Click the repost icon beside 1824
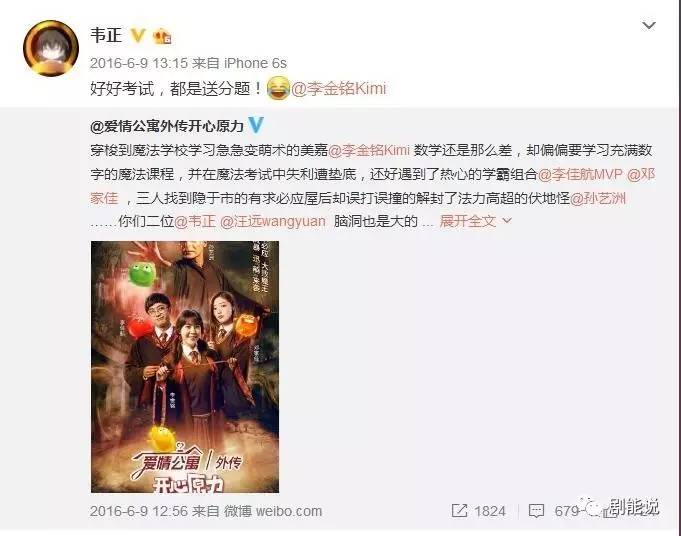The height and width of the screenshot is (536, 681). click(x=459, y=511)
